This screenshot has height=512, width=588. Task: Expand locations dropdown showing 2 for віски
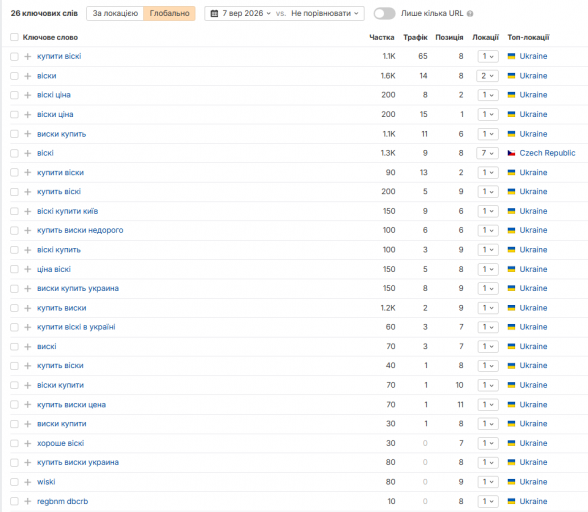[488, 76]
